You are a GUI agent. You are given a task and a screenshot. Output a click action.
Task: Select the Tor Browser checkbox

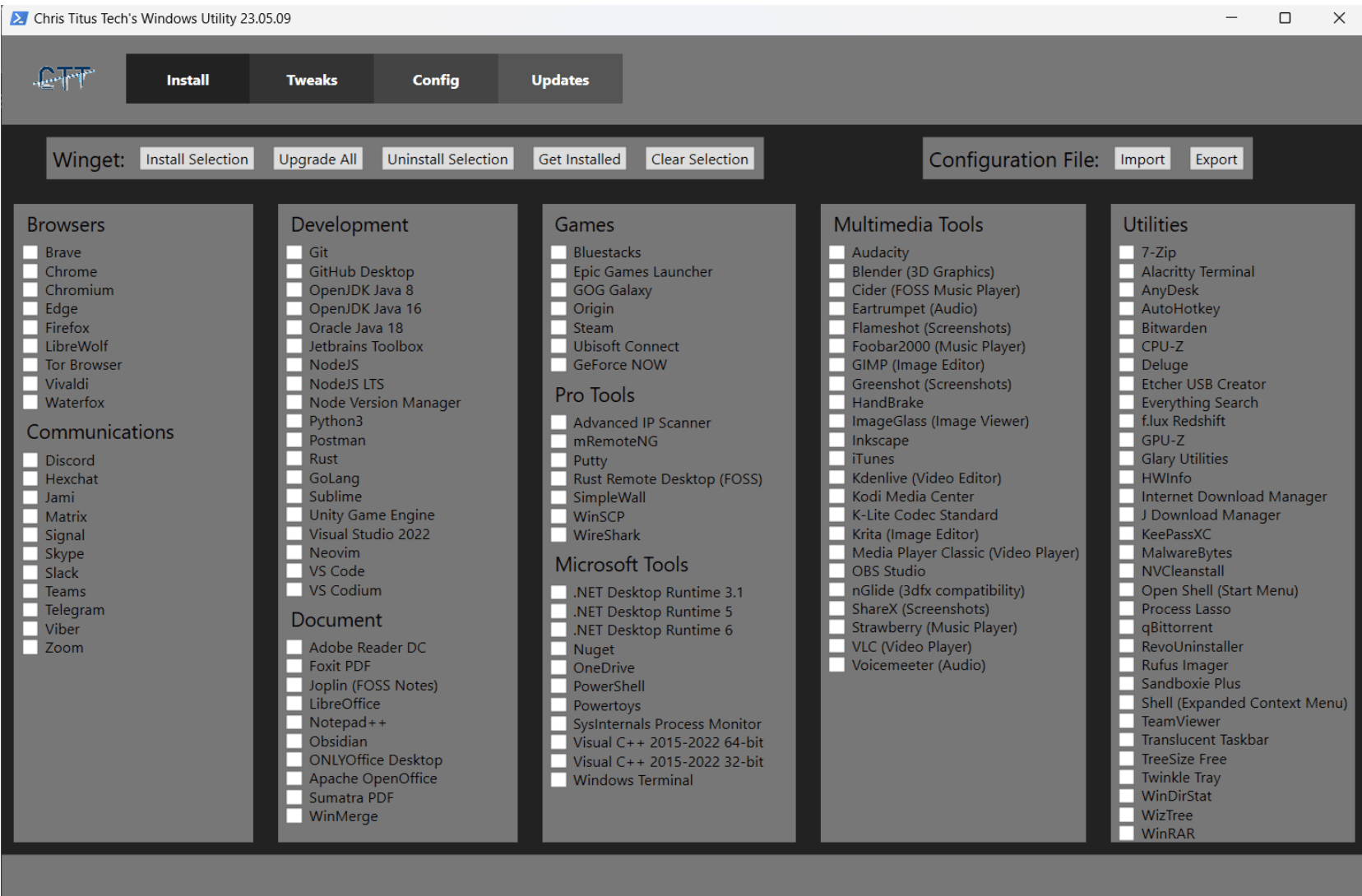tap(30, 365)
